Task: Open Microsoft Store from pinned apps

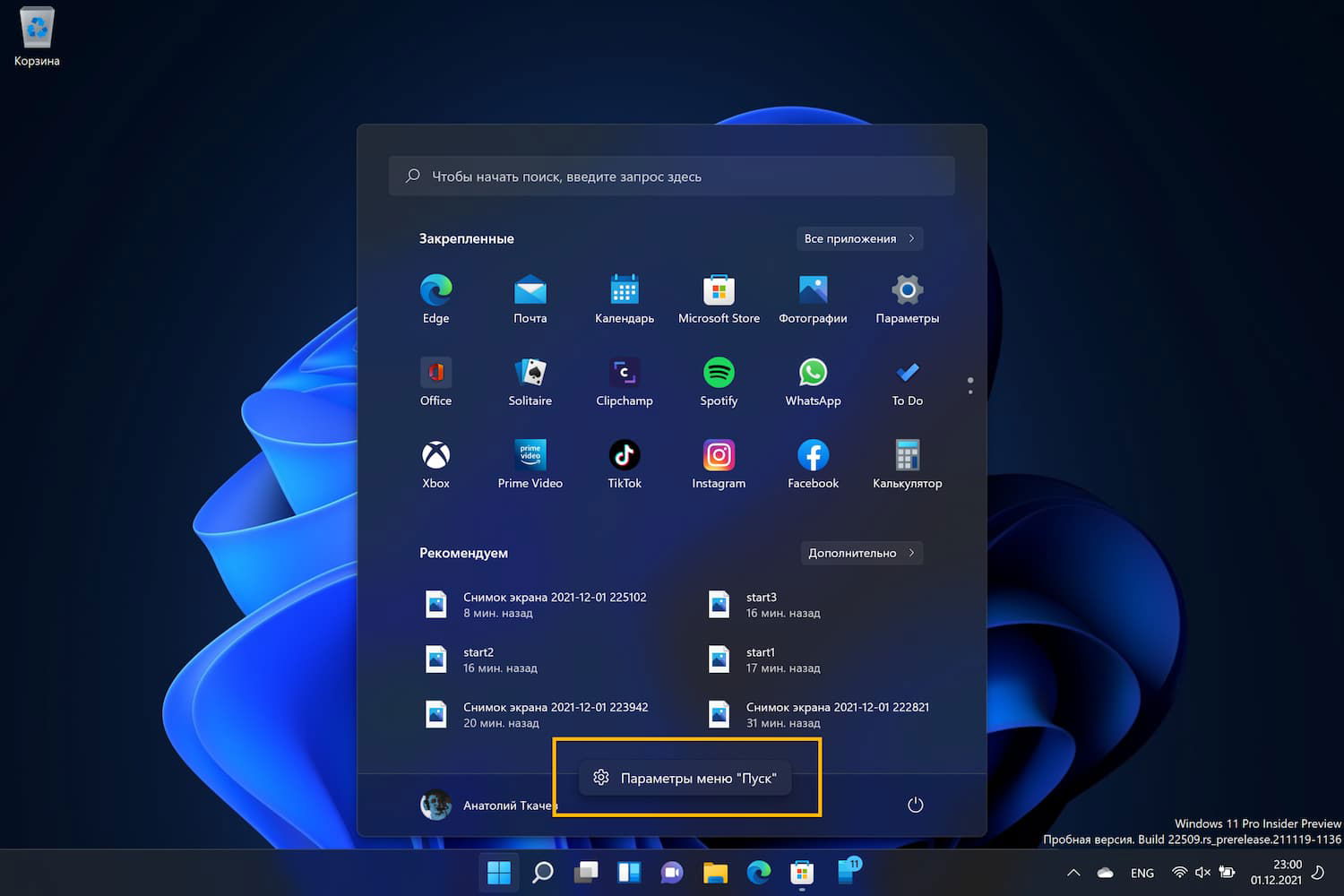Action: point(719,299)
